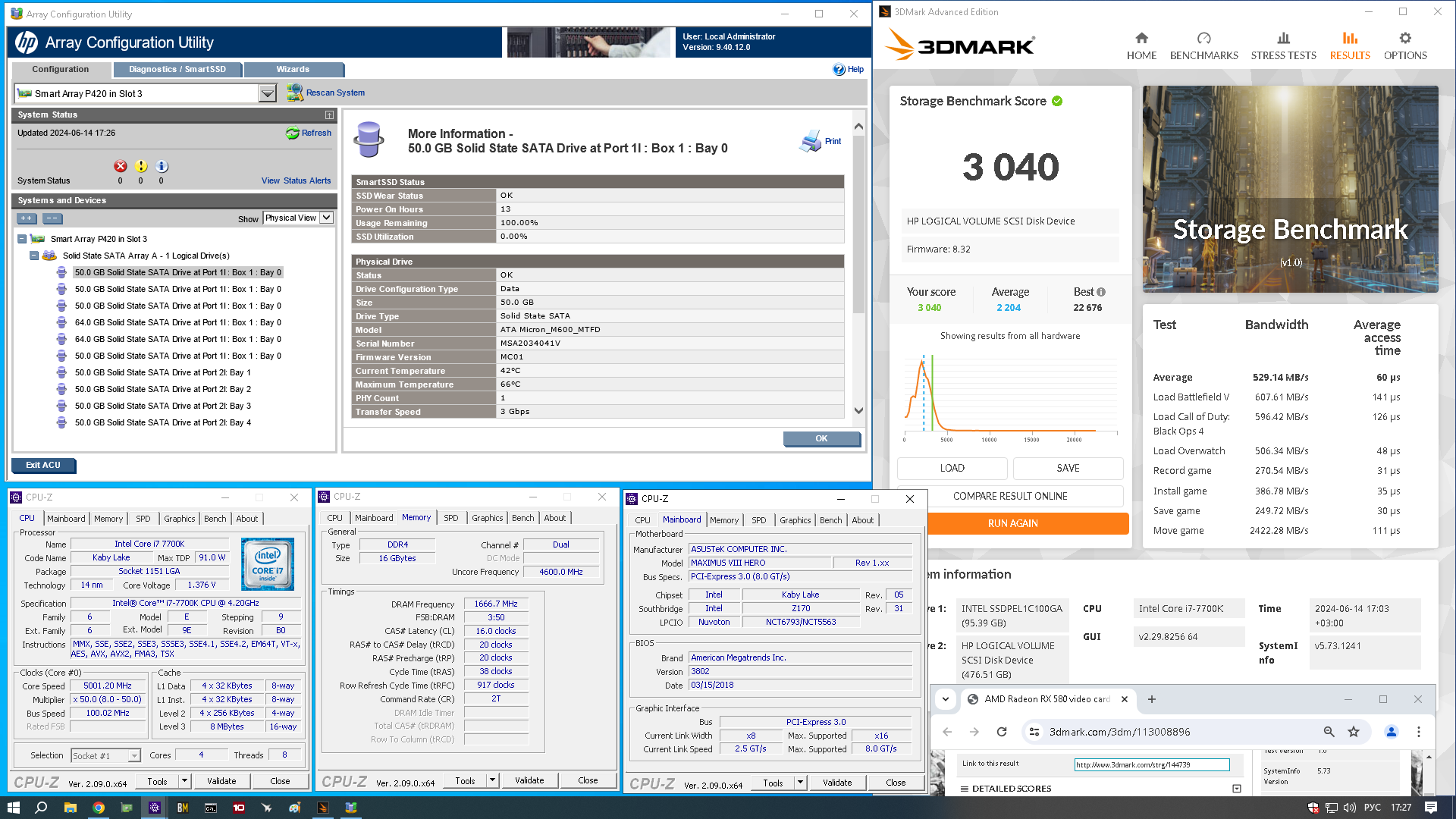Screen dimensions: 1456x819
Task: Click the Refresh icon in System Status
Action: (292, 133)
